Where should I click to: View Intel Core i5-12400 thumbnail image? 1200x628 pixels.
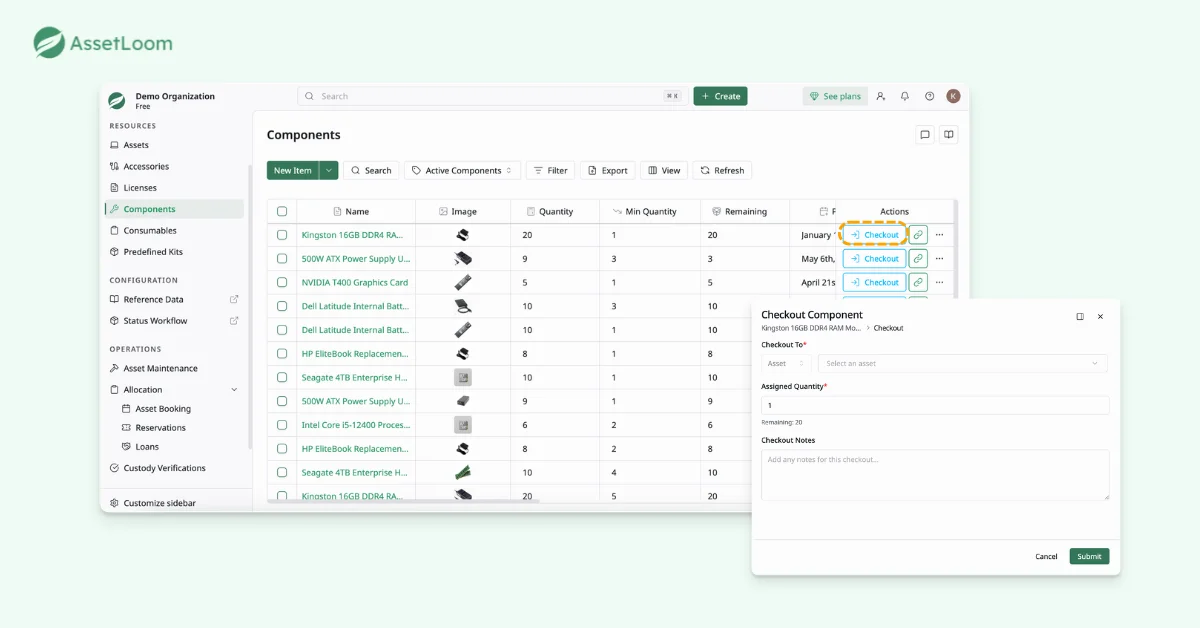coord(462,425)
